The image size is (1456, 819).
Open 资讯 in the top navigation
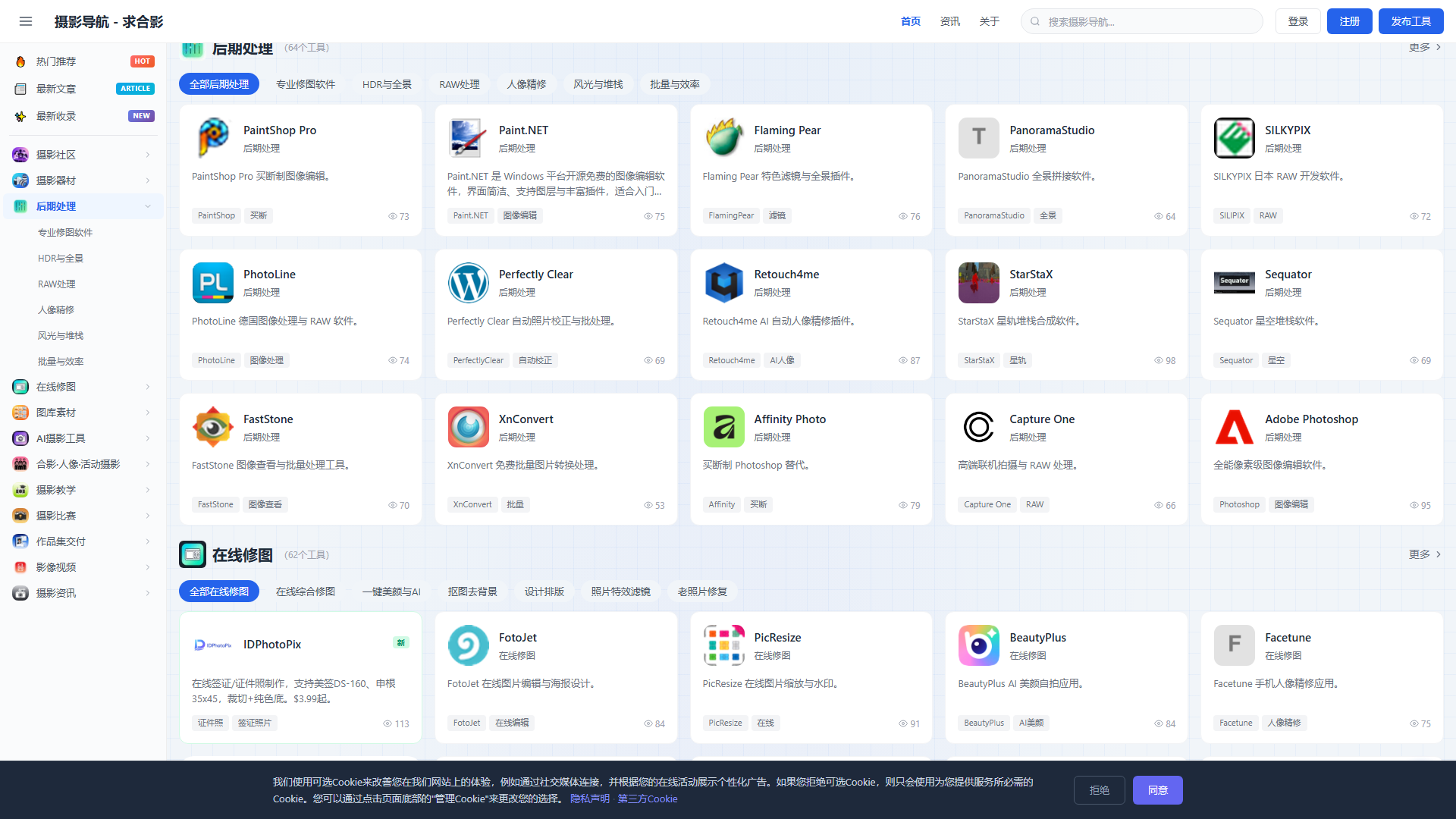pos(950,21)
